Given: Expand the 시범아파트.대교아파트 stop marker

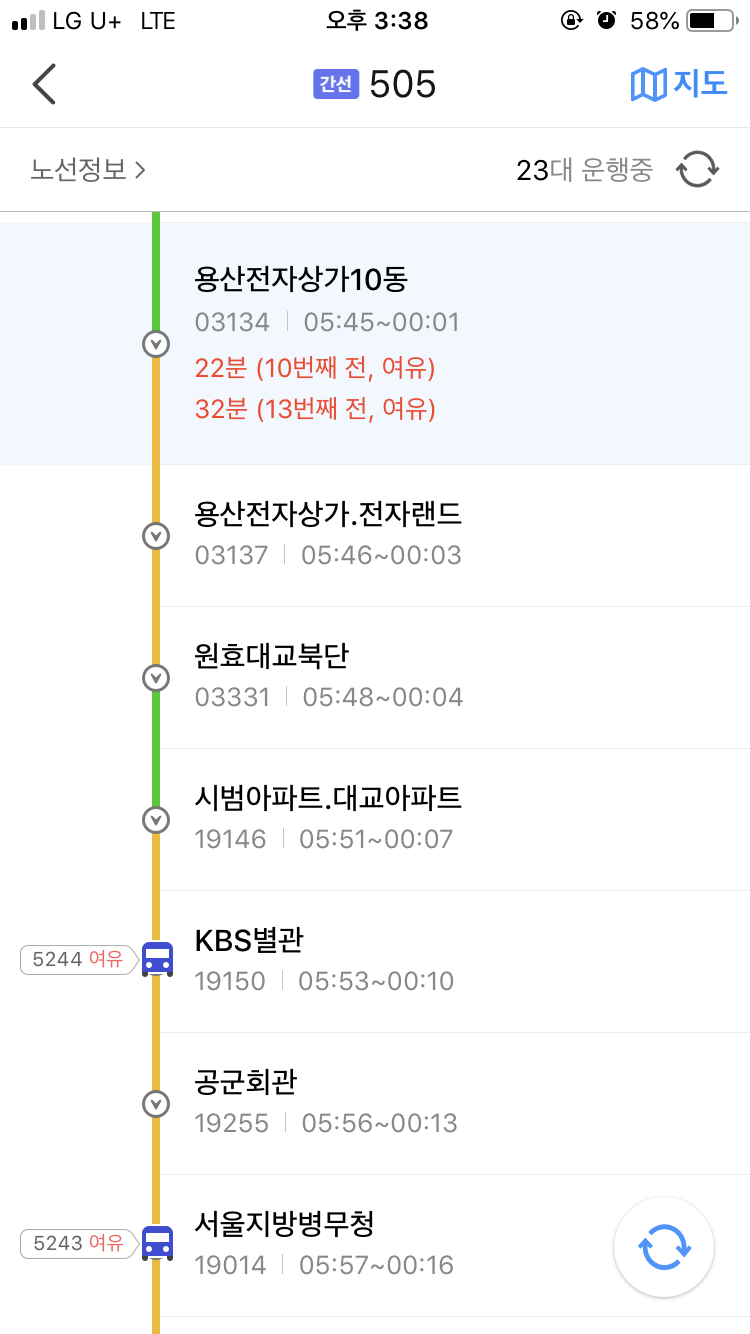Looking at the screenshot, I should point(156,820).
